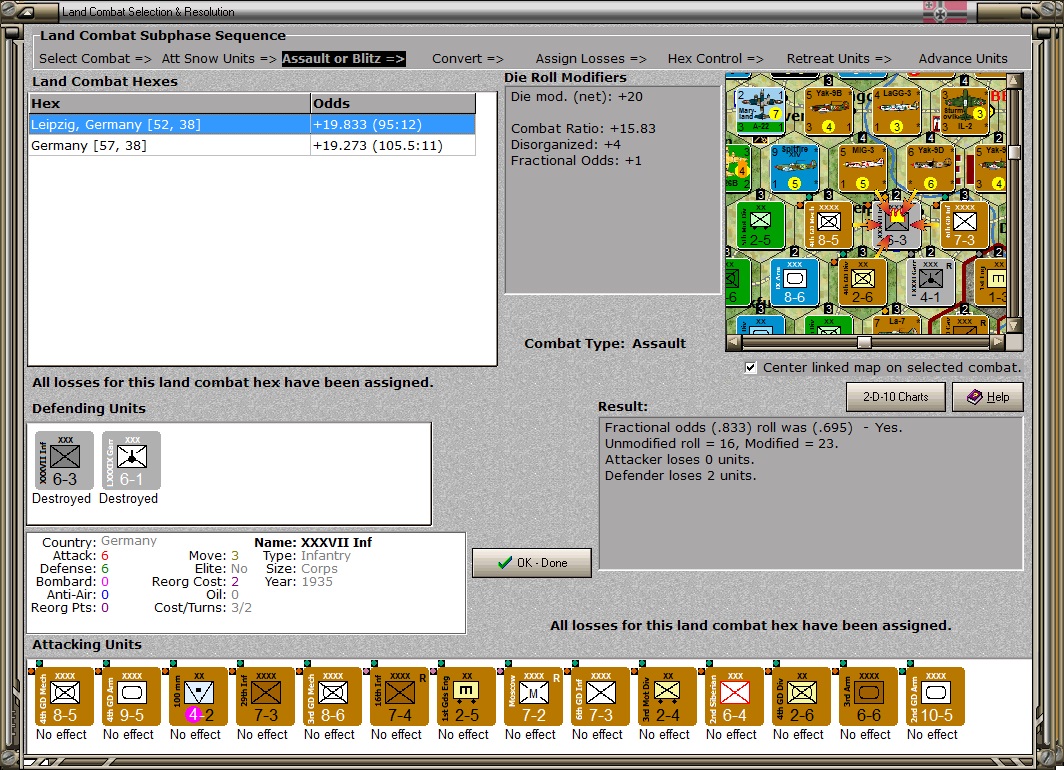Open the 2-D-10 Charts
Viewport: 1064px width, 770px height.
[x=896, y=397]
